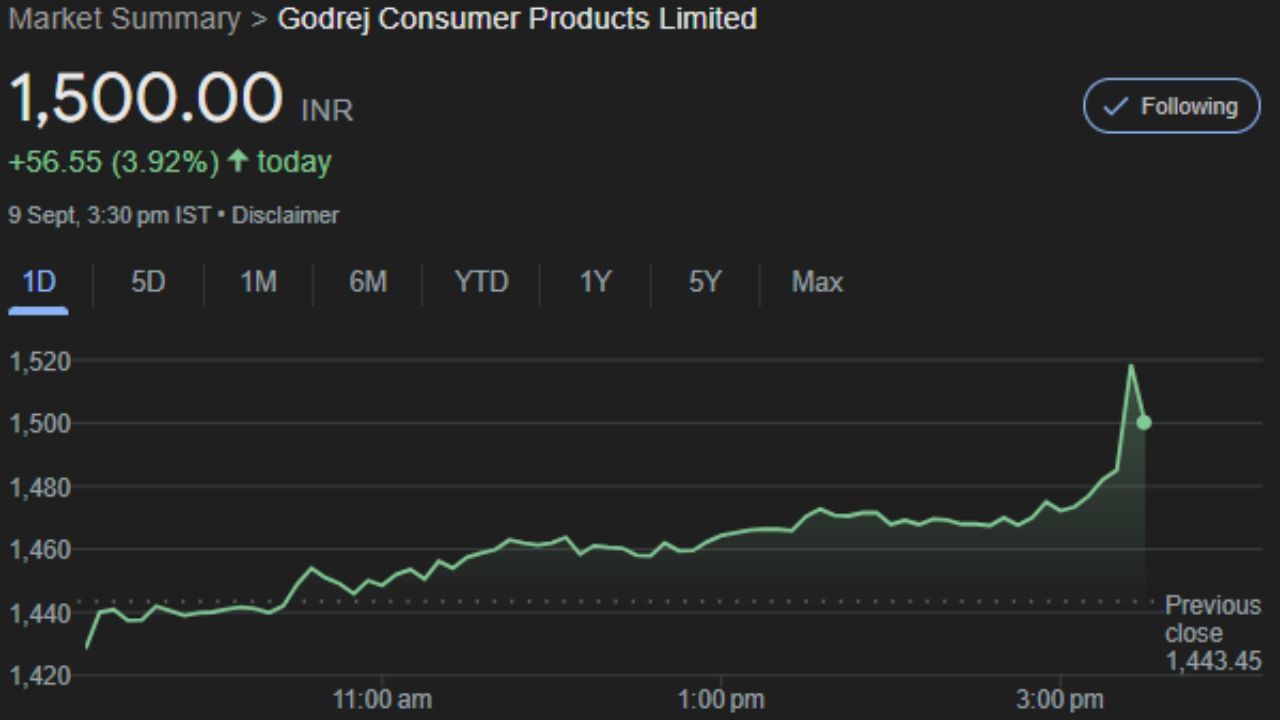1280x720 pixels.
Task: Click the green end-of-line price dot on chart
Action: tap(1144, 422)
